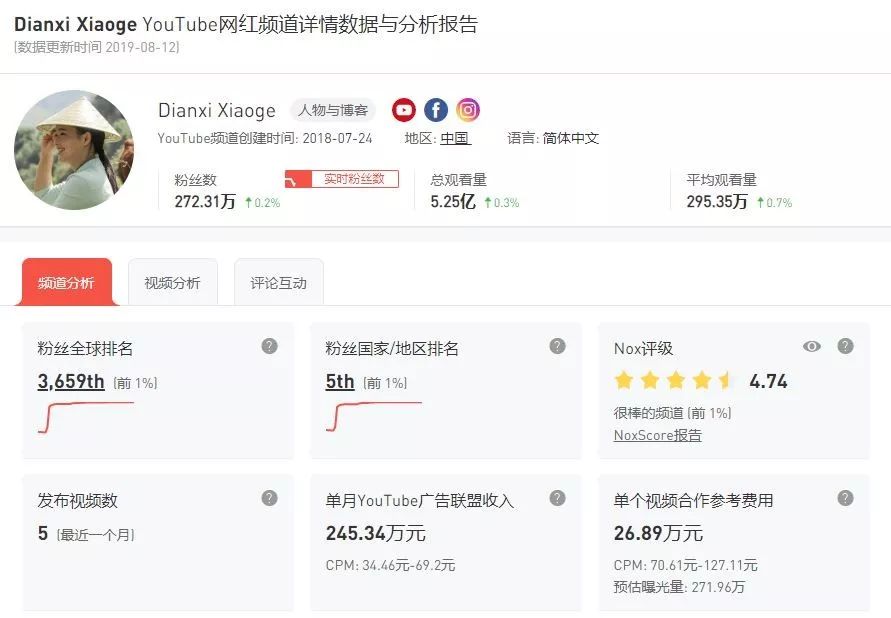Switch to the 评论互动 tab
The width and height of the screenshot is (891, 618).
(x=278, y=283)
